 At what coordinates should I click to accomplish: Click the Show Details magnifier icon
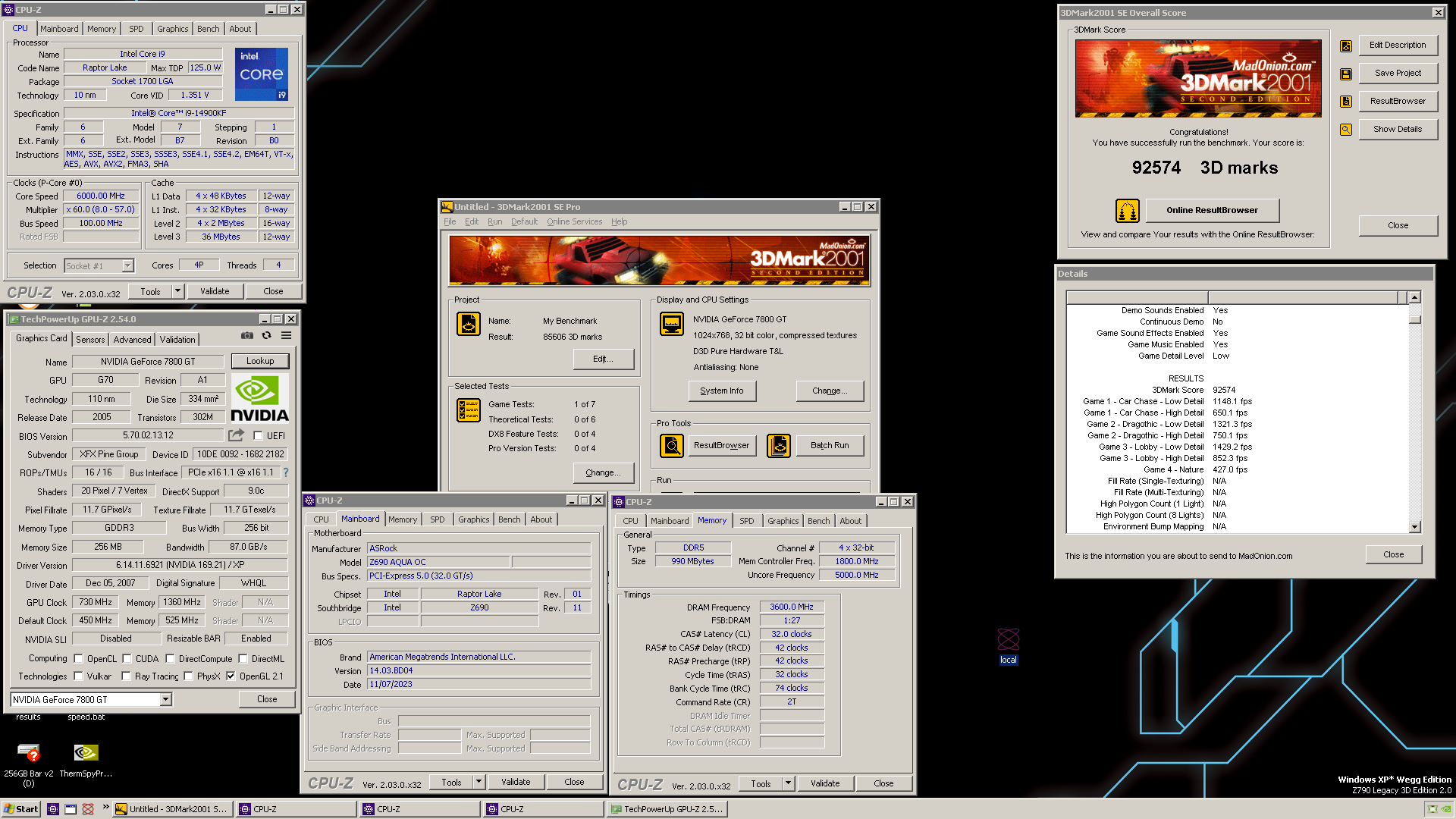(x=1346, y=130)
